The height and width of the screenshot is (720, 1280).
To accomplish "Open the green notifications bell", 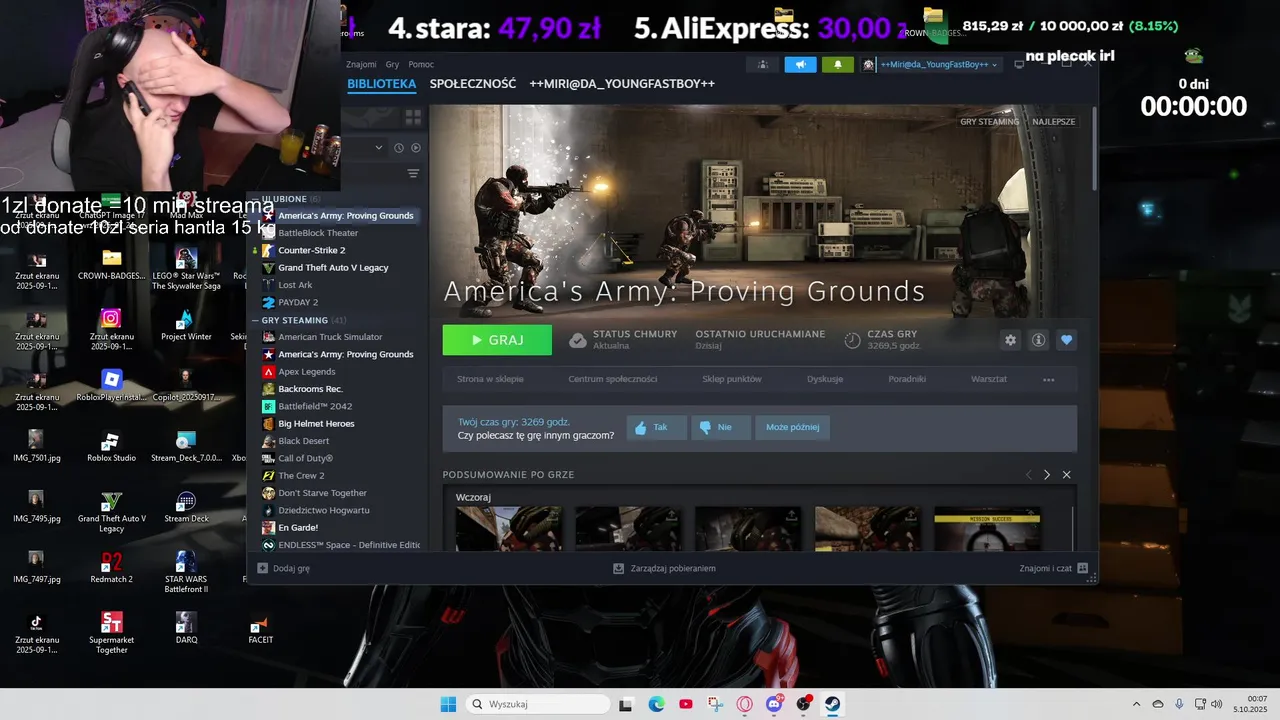I will (838, 64).
